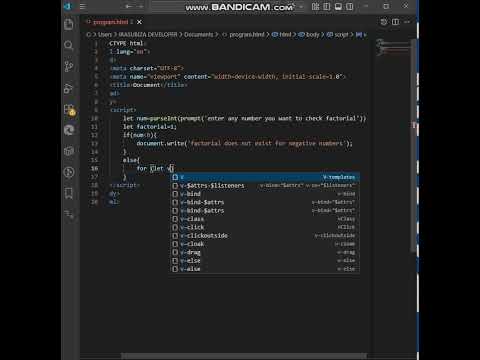Open the Extensions view with warning badge

click(x=69, y=109)
